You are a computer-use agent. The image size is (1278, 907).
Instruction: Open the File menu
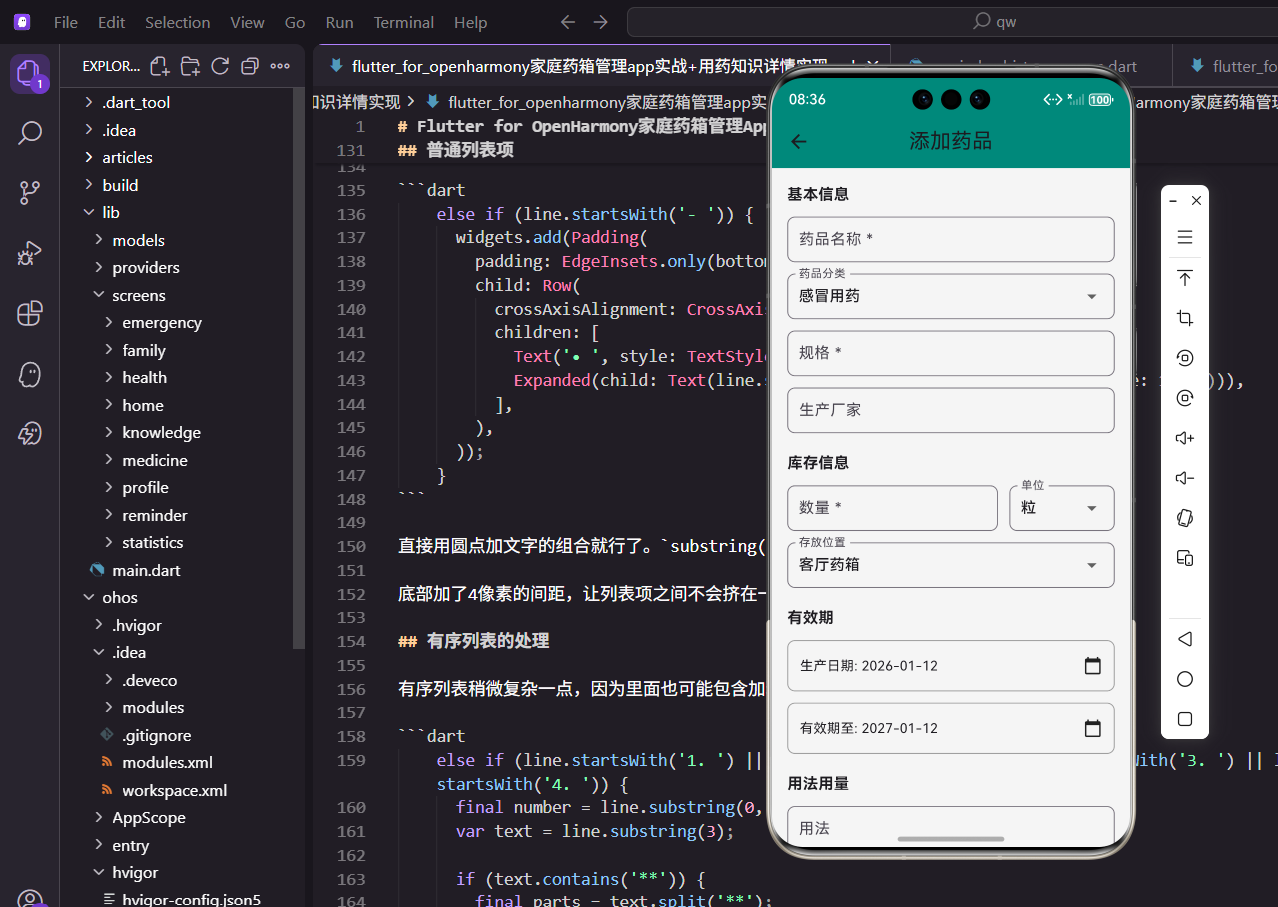[x=65, y=22]
